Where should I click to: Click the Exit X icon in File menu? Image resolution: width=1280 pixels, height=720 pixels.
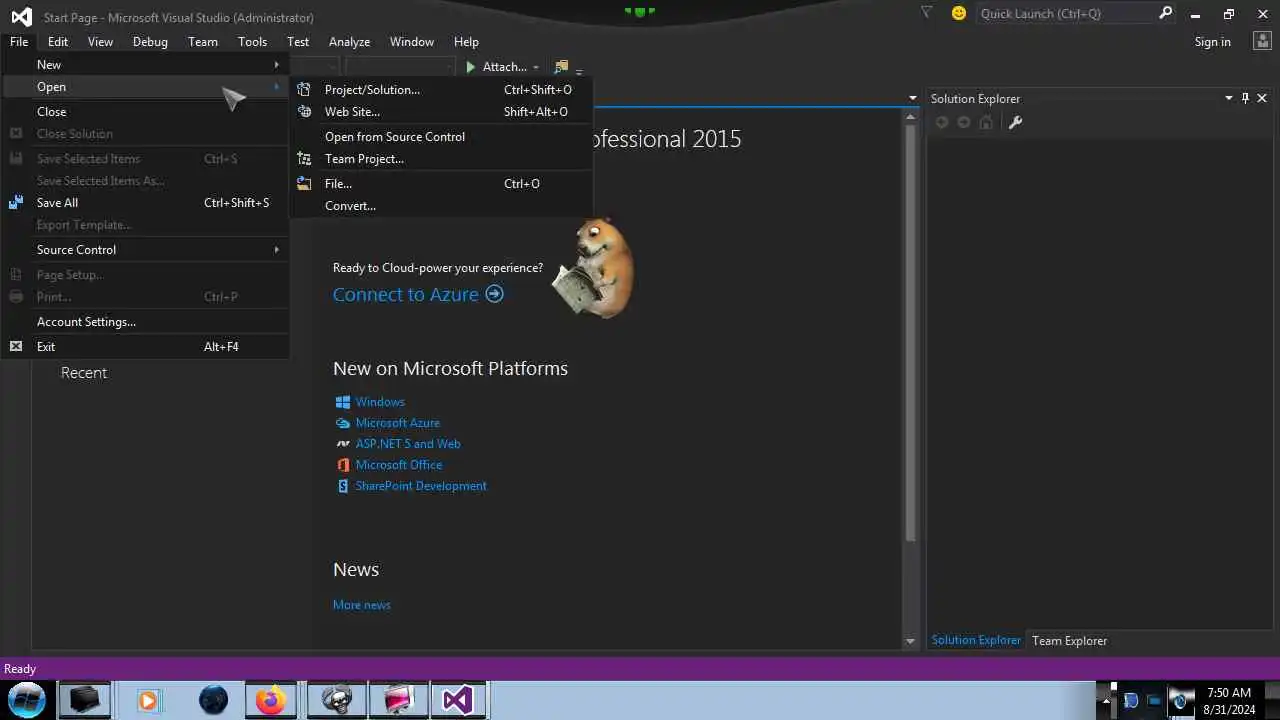(x=16, y=346)
